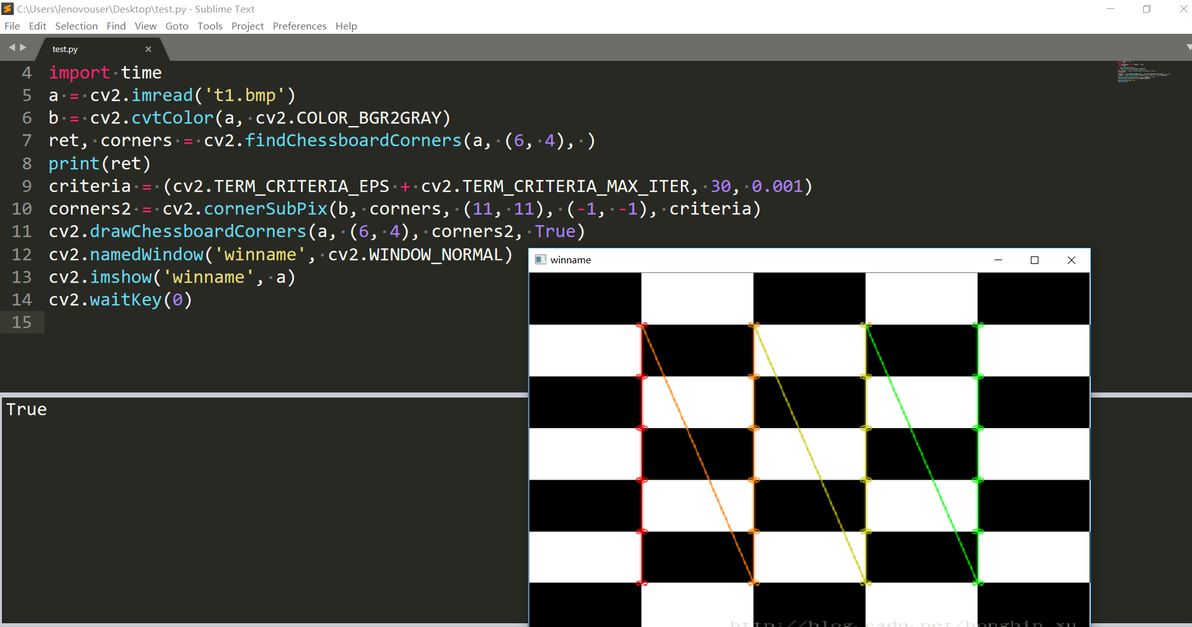Click the winname window icon
This screenshot has width=1192, height=627.
point(541,260)
